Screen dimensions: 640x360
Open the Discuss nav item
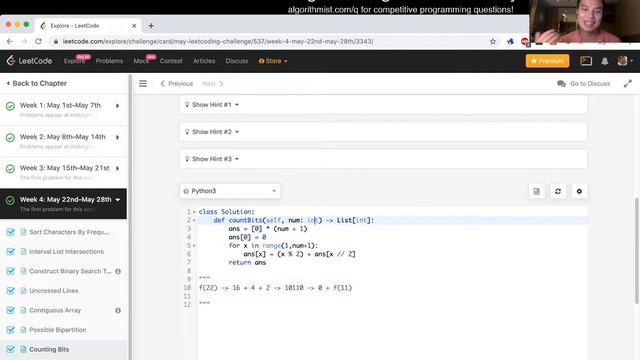237,61
